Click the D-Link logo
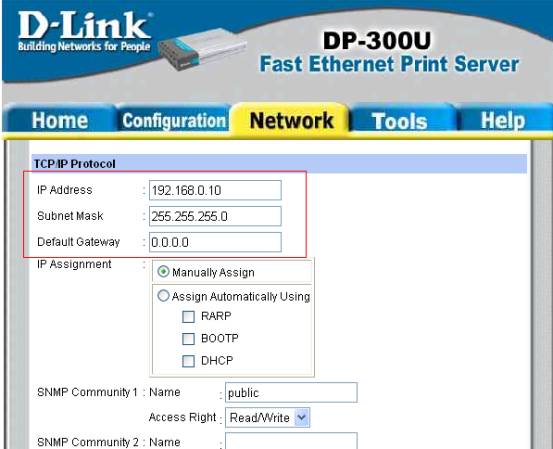This screenshot has height=449, width=553. [85, 31]
